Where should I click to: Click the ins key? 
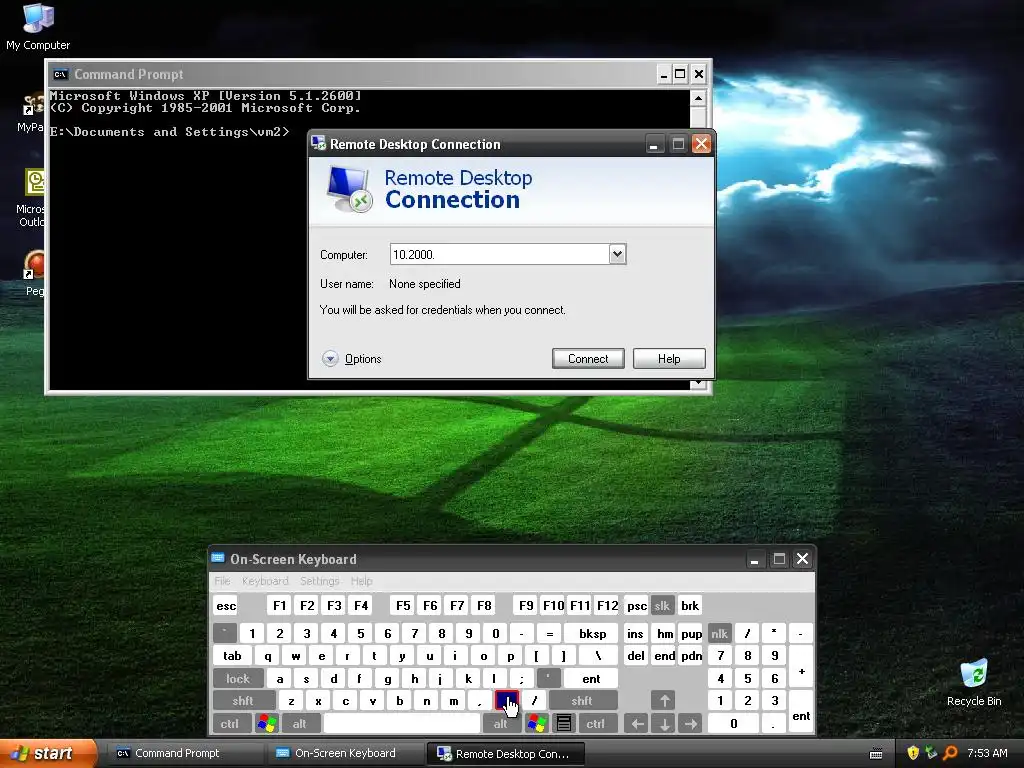coord(635,633)
